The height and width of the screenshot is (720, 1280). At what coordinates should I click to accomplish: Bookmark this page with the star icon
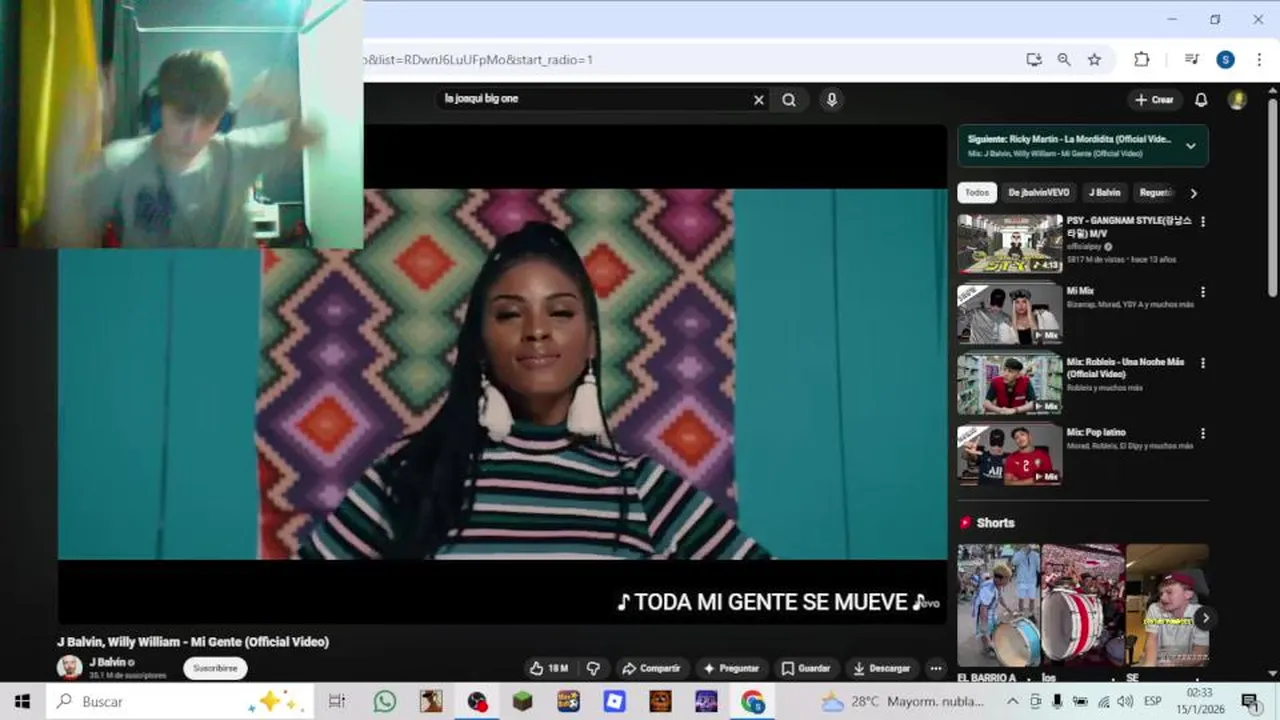click(x=1094, y=60)
